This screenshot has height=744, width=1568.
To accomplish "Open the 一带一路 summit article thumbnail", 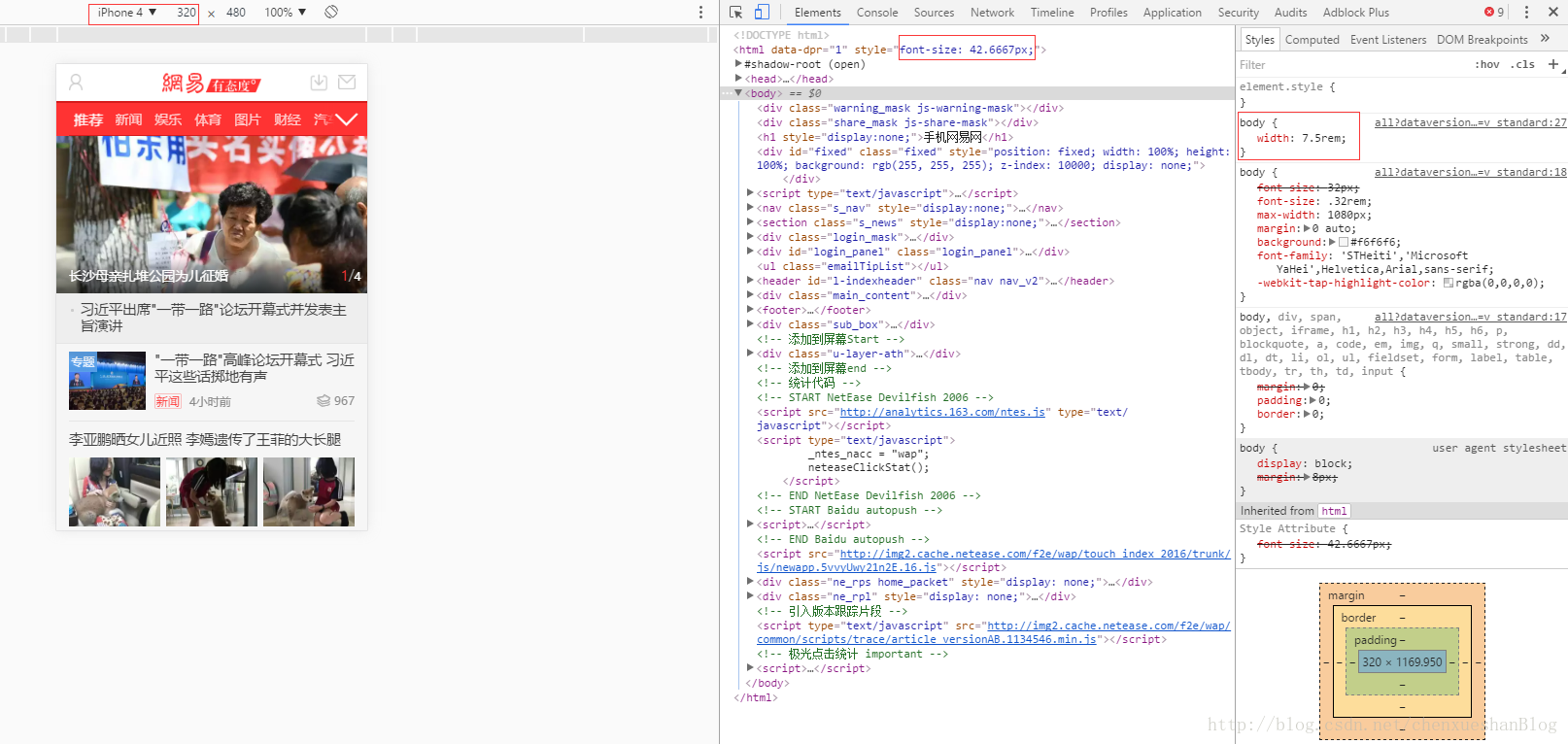I will [107, 381].
